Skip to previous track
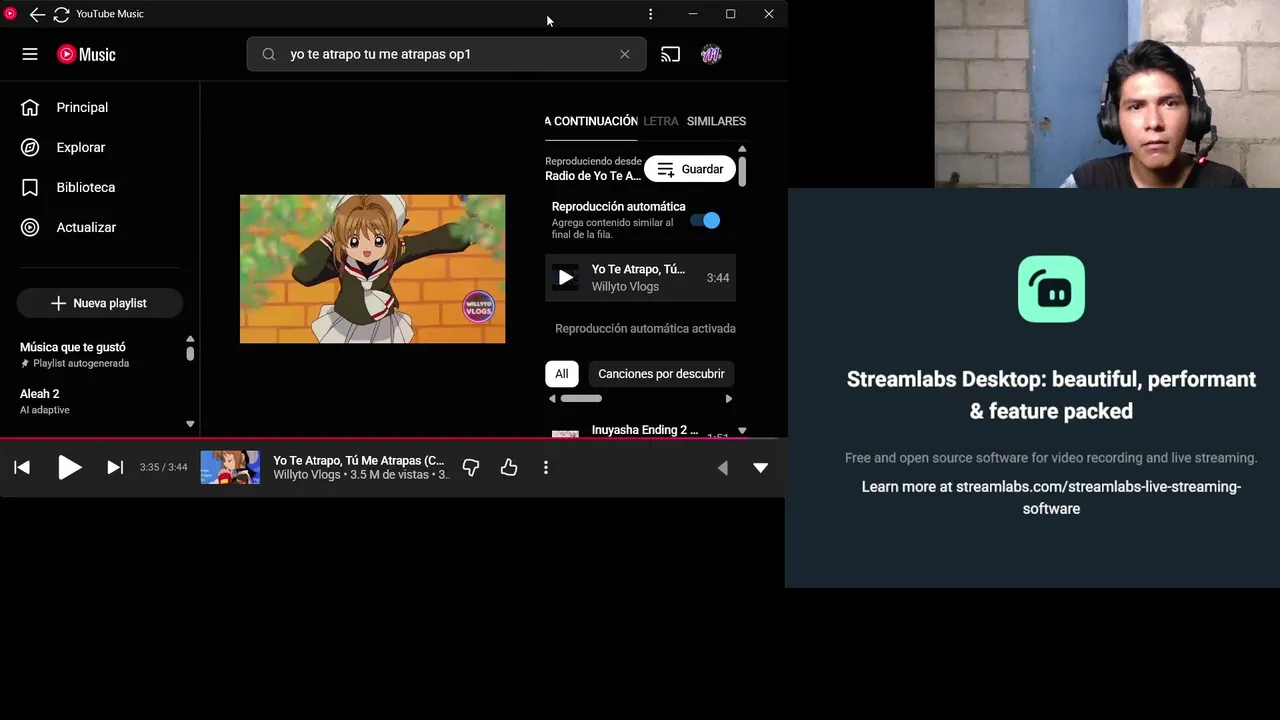This screenshot has height=720, width=1280. pos(22,467)
